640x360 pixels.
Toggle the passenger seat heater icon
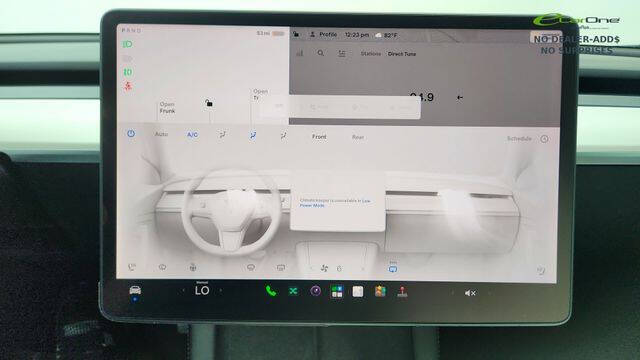coord(541,270)
